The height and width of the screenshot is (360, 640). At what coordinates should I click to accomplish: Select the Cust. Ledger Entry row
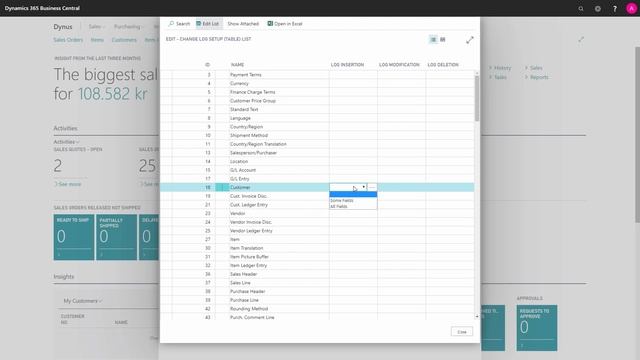click(317, 205)
